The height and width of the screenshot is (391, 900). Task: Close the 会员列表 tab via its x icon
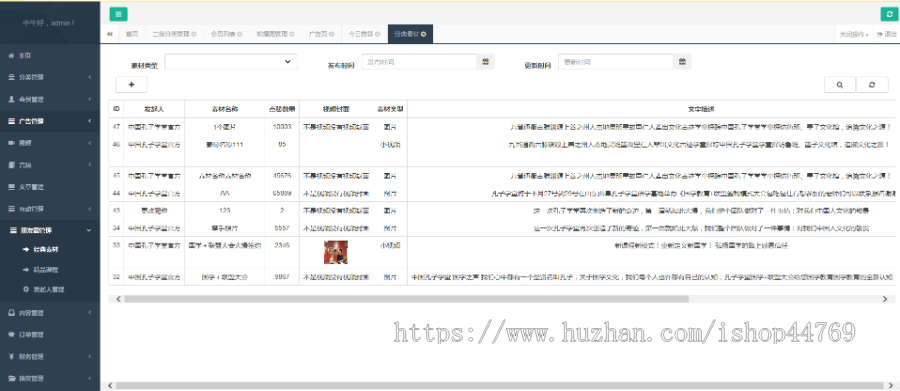pyautogui.click(x=240, y=34)
